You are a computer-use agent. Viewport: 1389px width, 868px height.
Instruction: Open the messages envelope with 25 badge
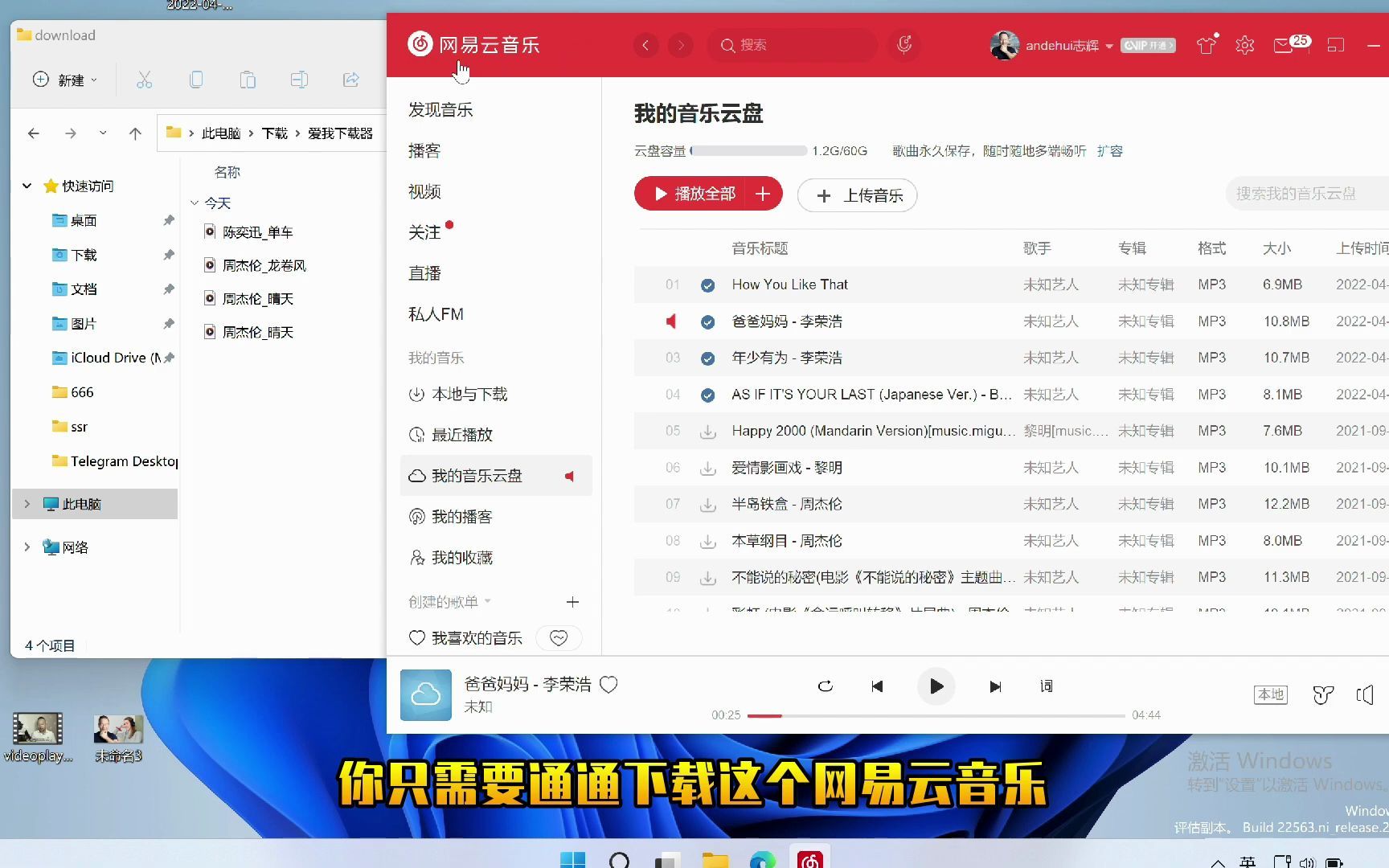(x=1290, y=44)
